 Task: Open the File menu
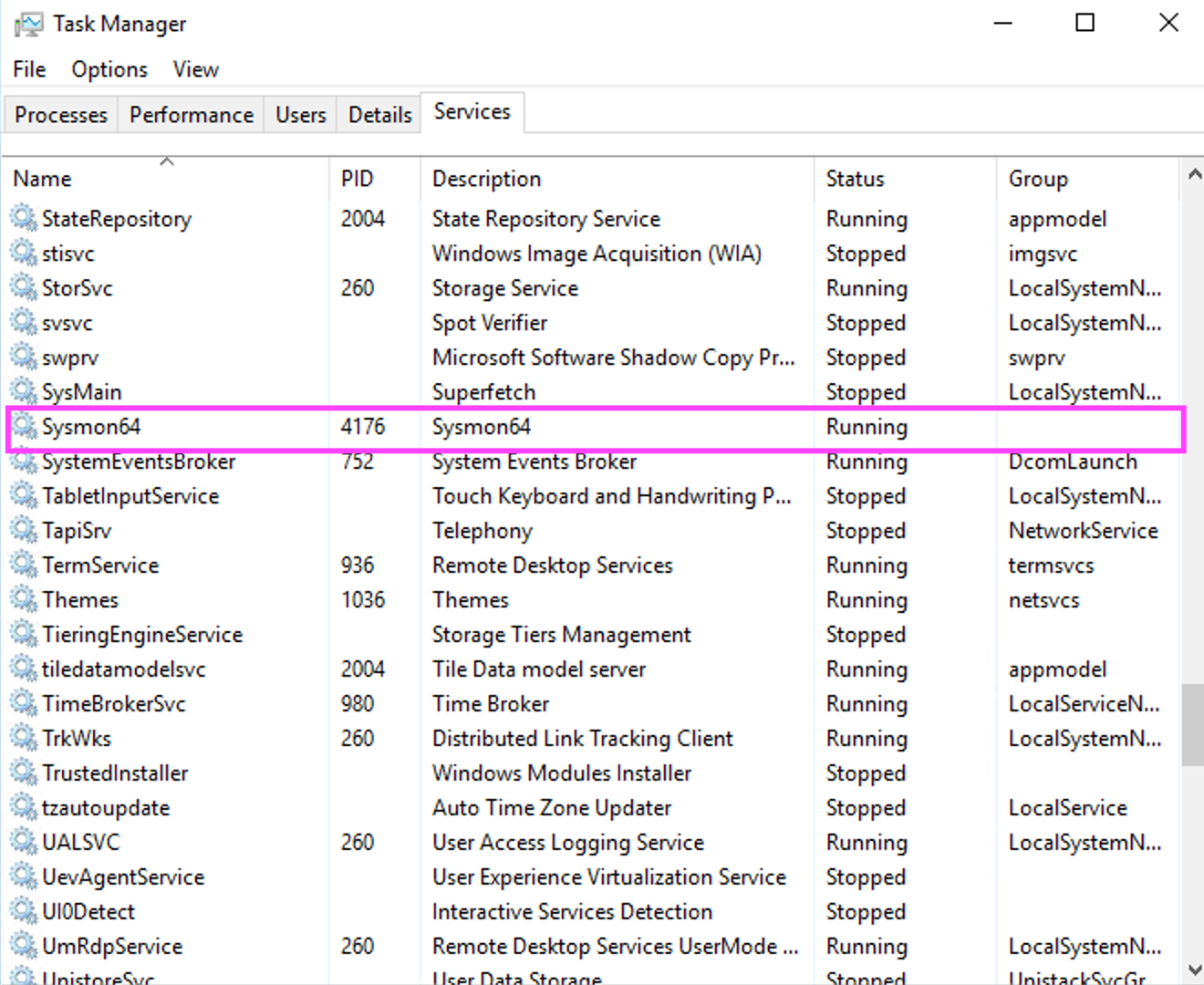tap(29, 69)
